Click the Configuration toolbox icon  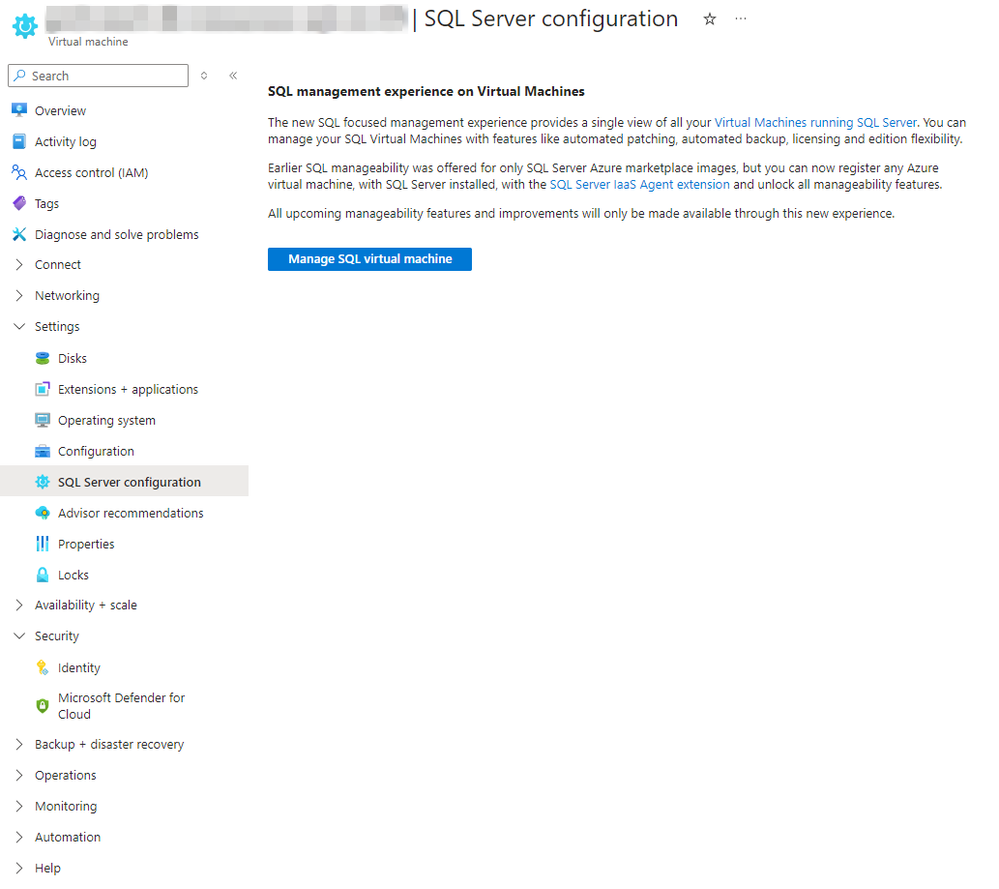pos(43,451)
